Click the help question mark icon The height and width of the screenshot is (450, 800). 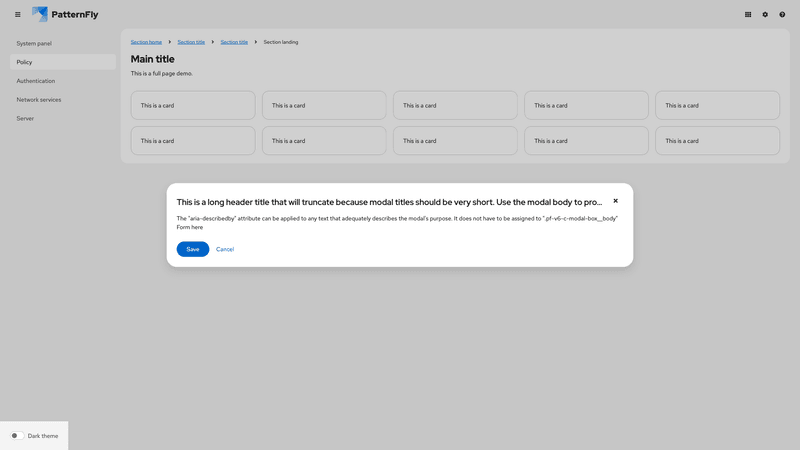pos(782,15)
